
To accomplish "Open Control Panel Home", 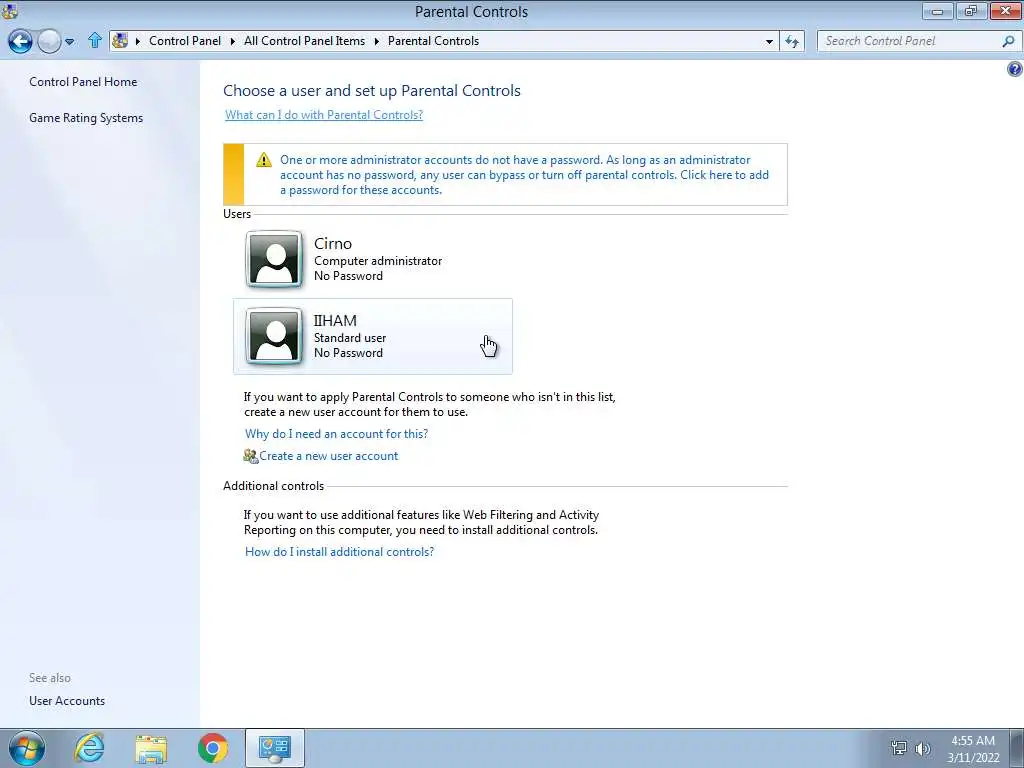I will pyautogui.click(x=83, y=82).
